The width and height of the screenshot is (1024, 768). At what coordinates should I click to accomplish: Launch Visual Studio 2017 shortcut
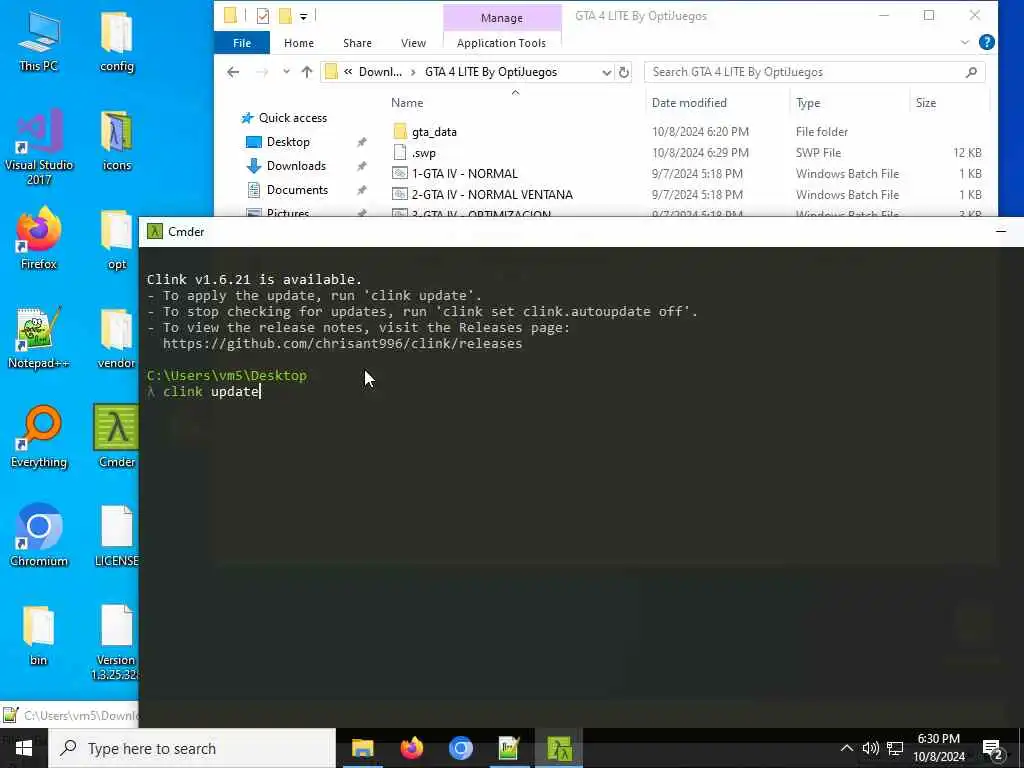click(39, 148)
